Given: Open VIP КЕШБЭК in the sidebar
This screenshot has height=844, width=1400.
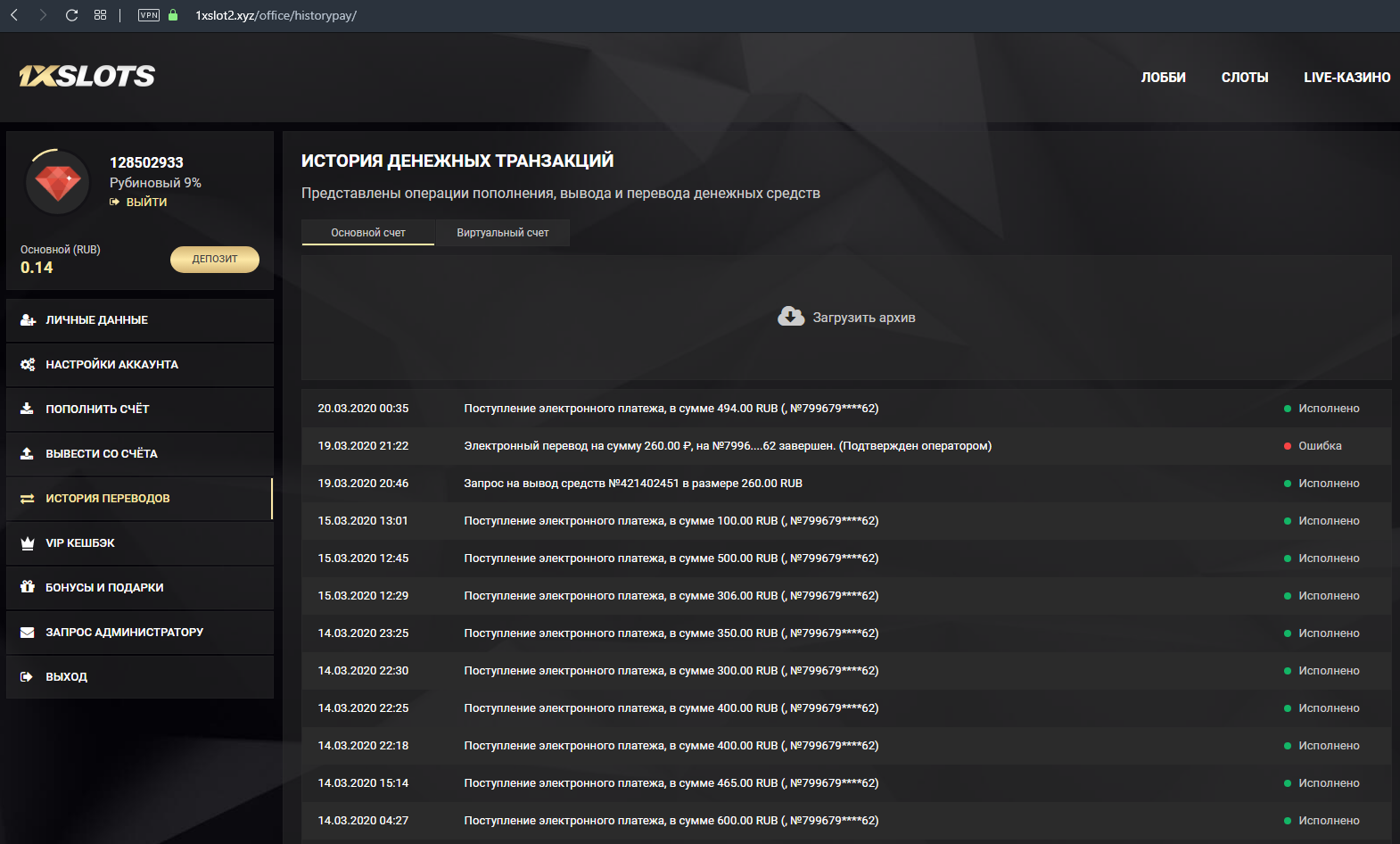Looking at the screenshot, I should 139,543.
